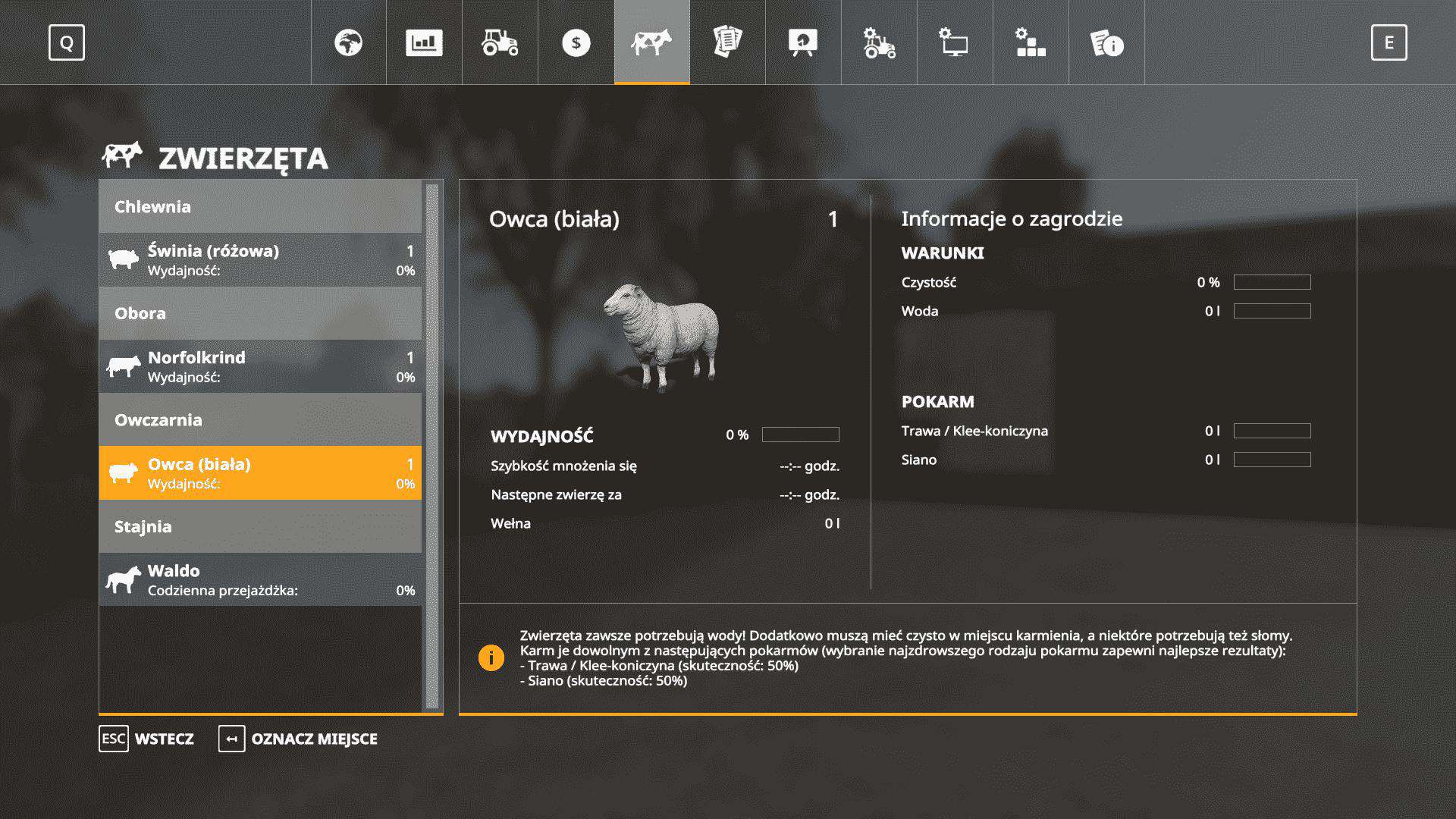The image size is (1456, 819).
Task: Open the display settings monitor tab
Action: [955, 42]
